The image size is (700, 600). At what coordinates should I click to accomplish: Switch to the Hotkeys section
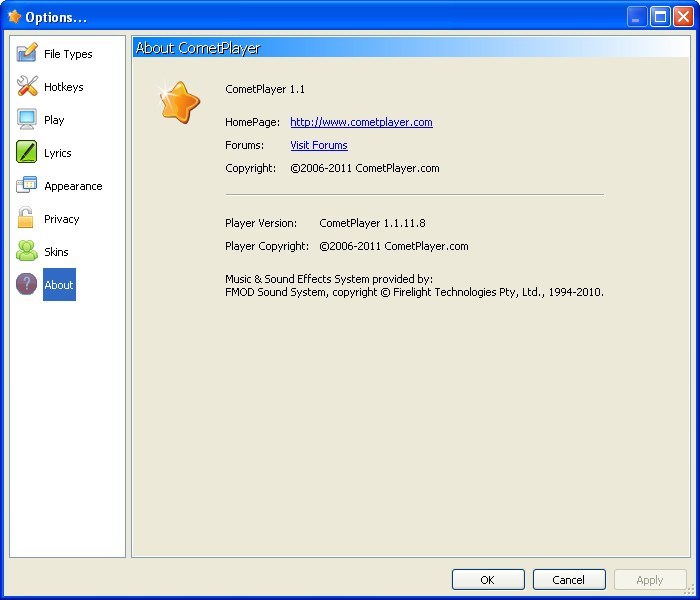(x=63, y=87)
